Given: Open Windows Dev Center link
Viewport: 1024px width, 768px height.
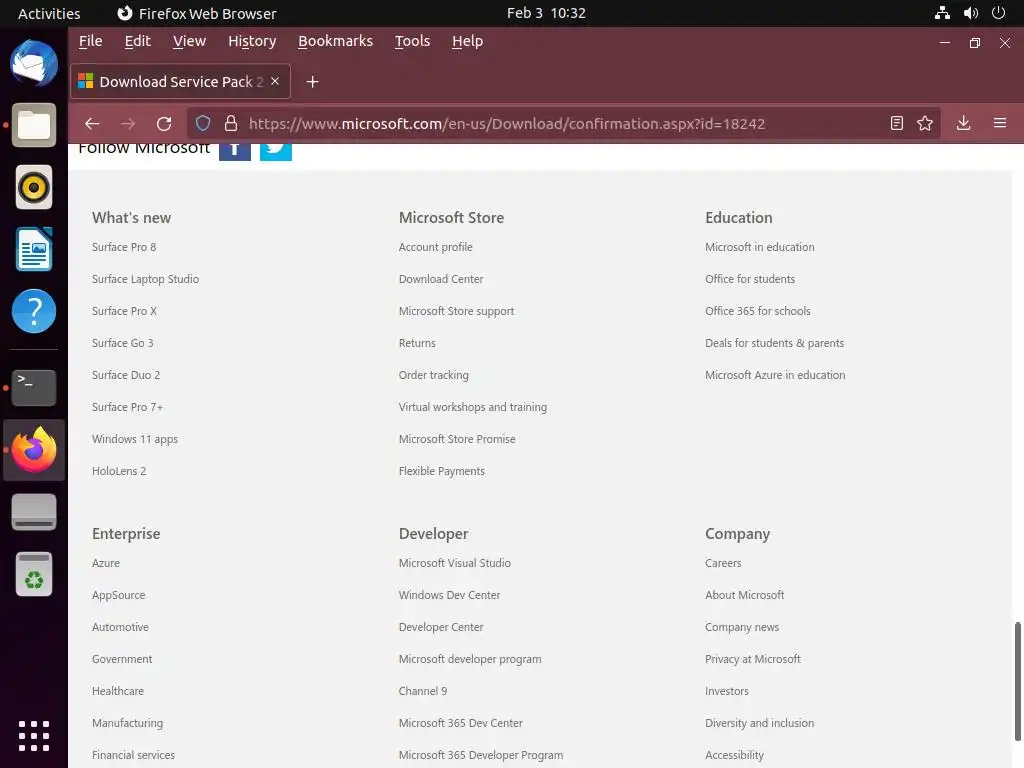Looking at the screenshot, I should click(x=449, y=595).
